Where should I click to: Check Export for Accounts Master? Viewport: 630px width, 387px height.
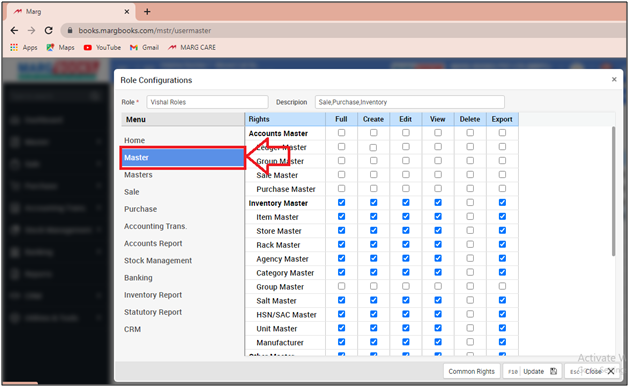[502, 133]
